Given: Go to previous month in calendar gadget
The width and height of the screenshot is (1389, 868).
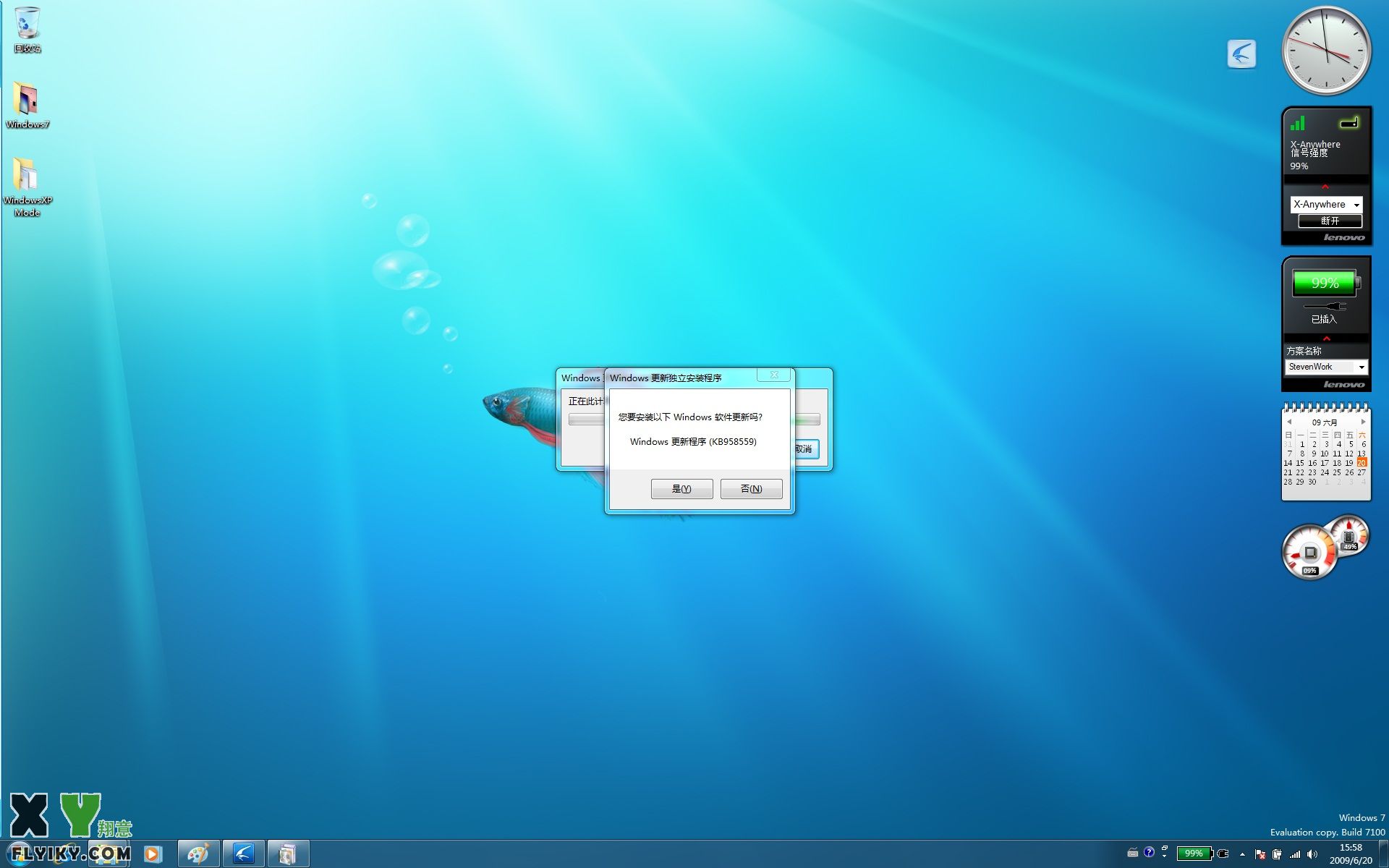Looking at the screenshot, I should coord(1289,422).
